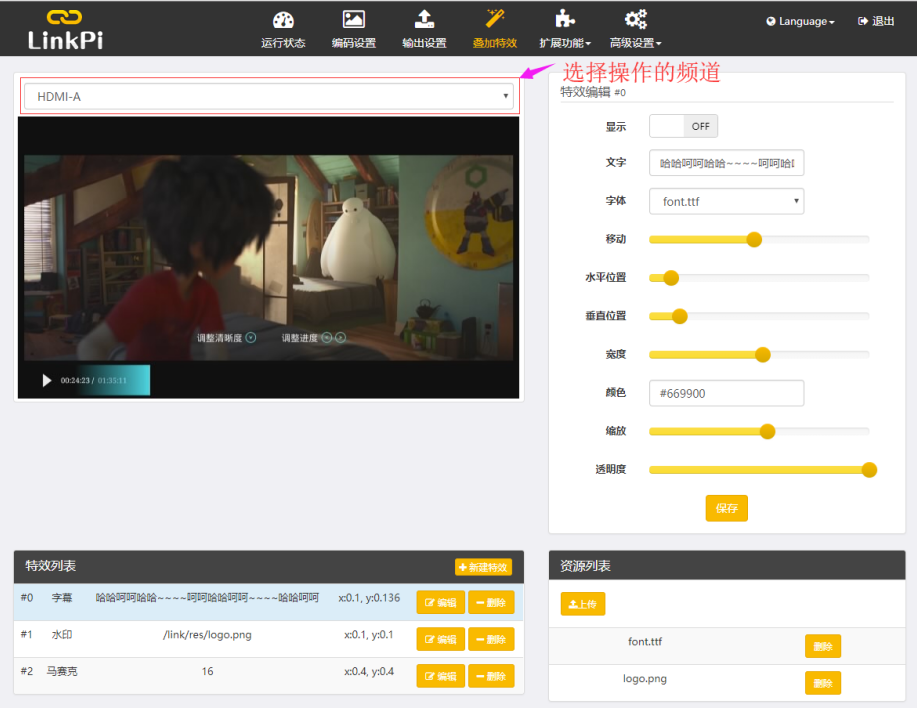Click the 马赛克 effect name
This screenshot has width=917, height=712.
pyautogui.click(x=62, y=672)
